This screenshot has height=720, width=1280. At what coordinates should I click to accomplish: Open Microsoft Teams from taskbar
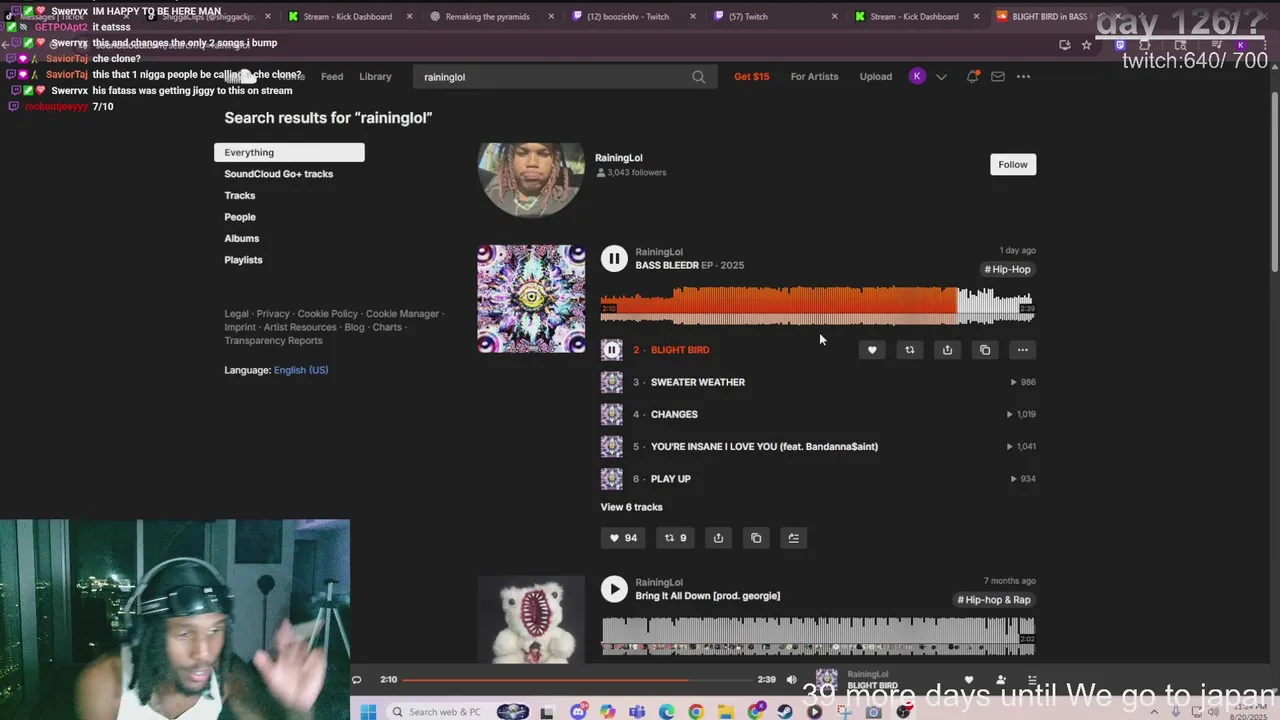coord(637,712)
